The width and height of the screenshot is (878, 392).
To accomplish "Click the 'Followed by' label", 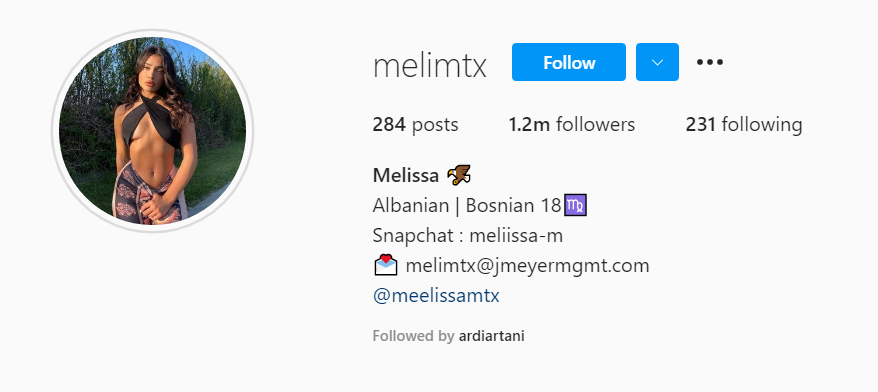I will point(413,336).
